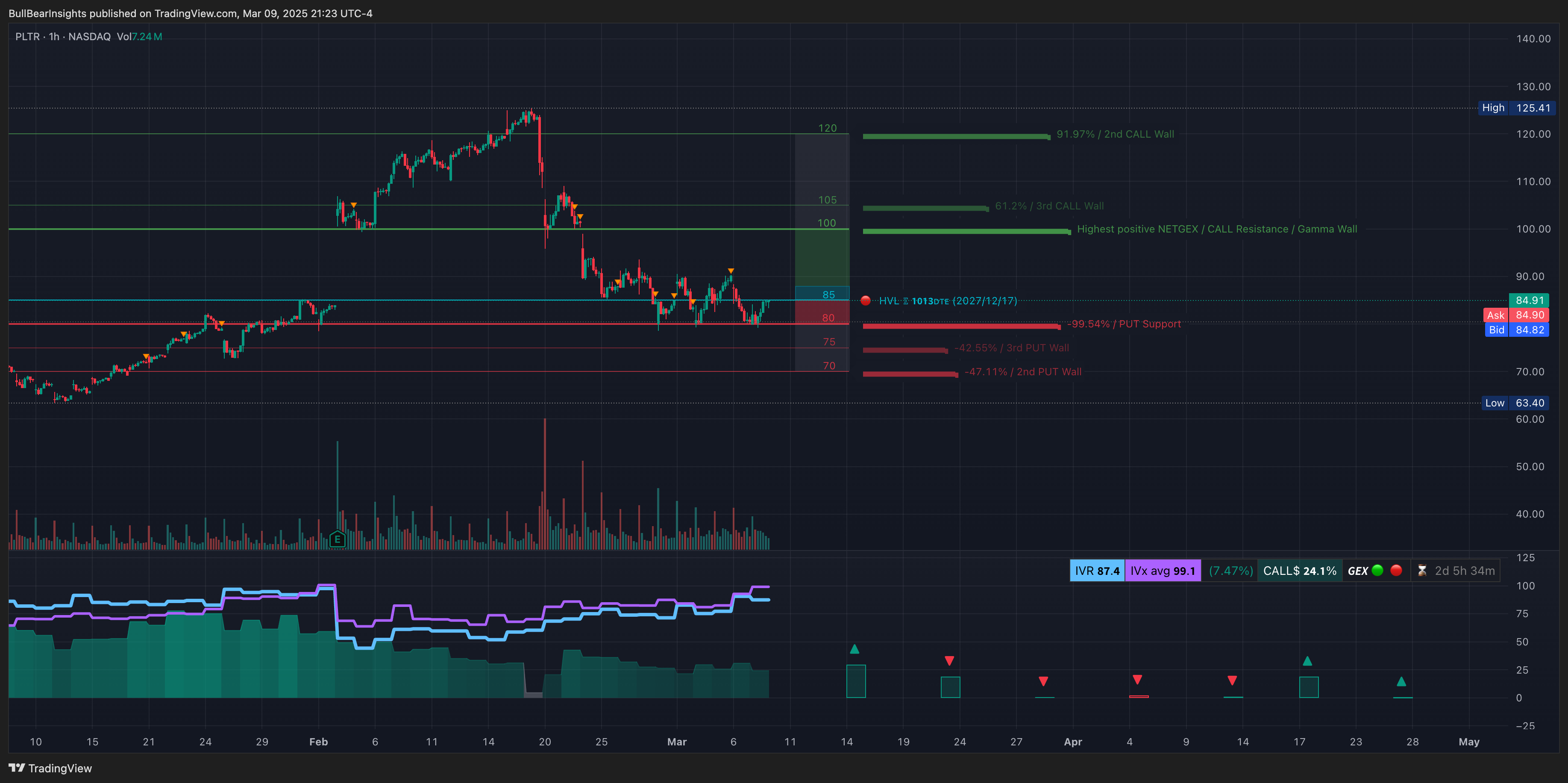Click the red down arrow near Mar 24 expiry
The width and height of the screenshot is (1568, 783).
[x=949, y=661]
